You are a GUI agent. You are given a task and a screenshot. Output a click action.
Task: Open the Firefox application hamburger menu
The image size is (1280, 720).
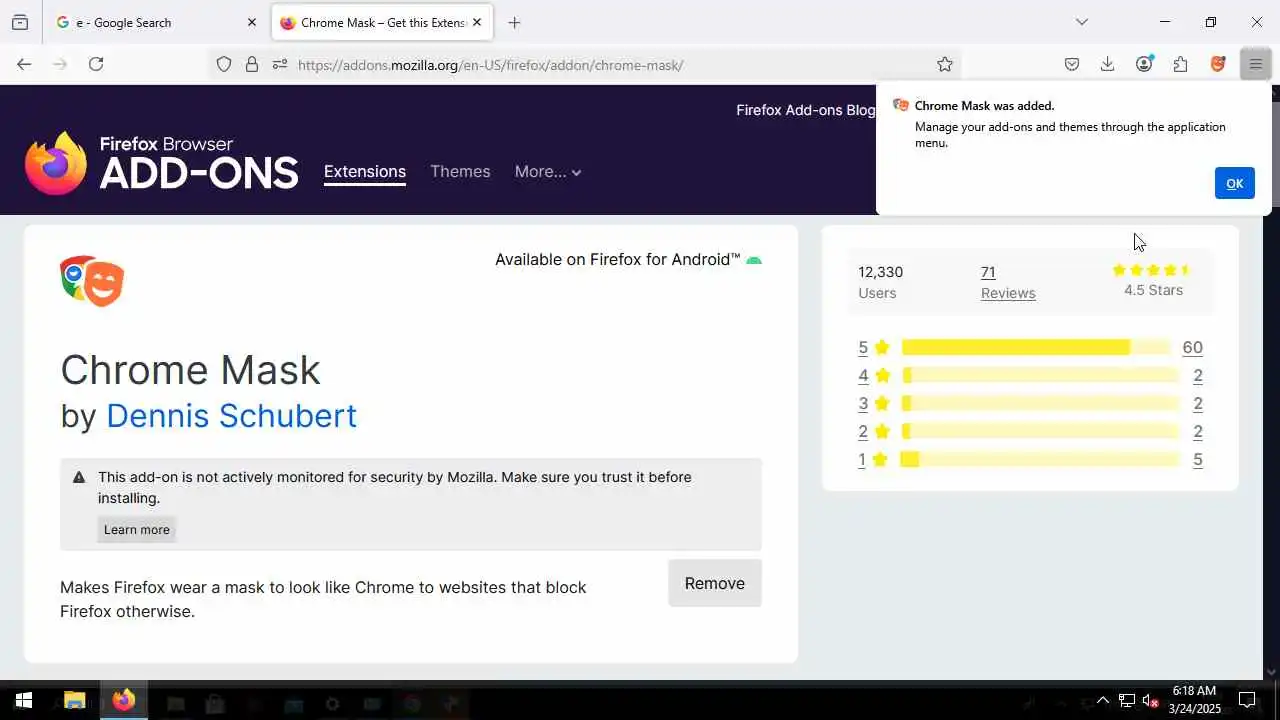coord(1255,64)
